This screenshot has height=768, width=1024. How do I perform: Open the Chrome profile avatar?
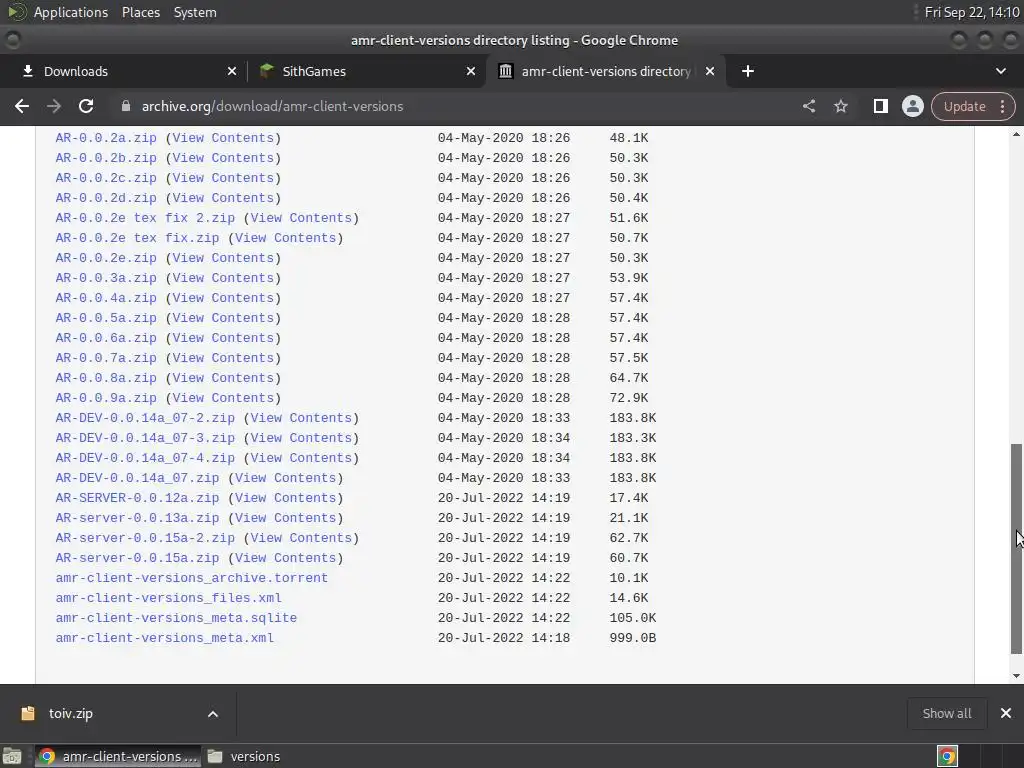pos(912,106)
